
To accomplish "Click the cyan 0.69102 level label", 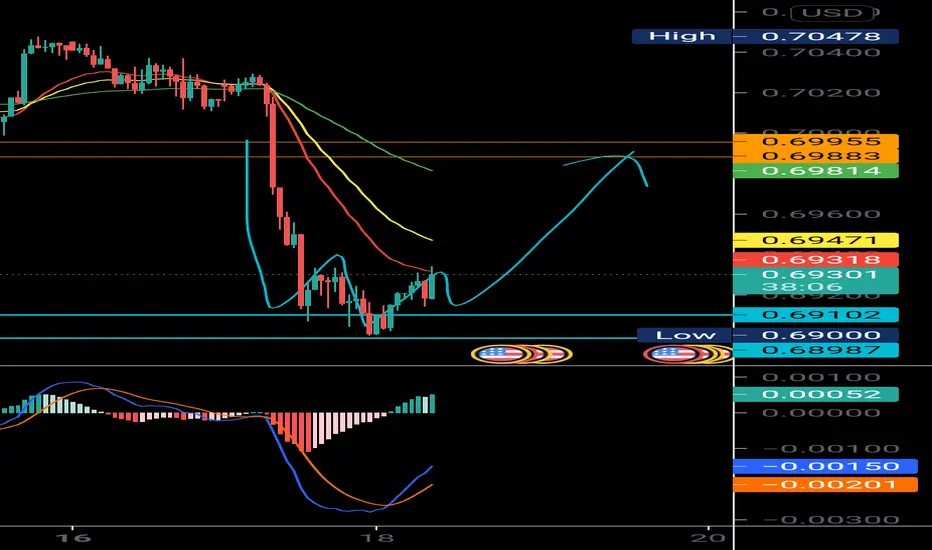I will [816, 315].
